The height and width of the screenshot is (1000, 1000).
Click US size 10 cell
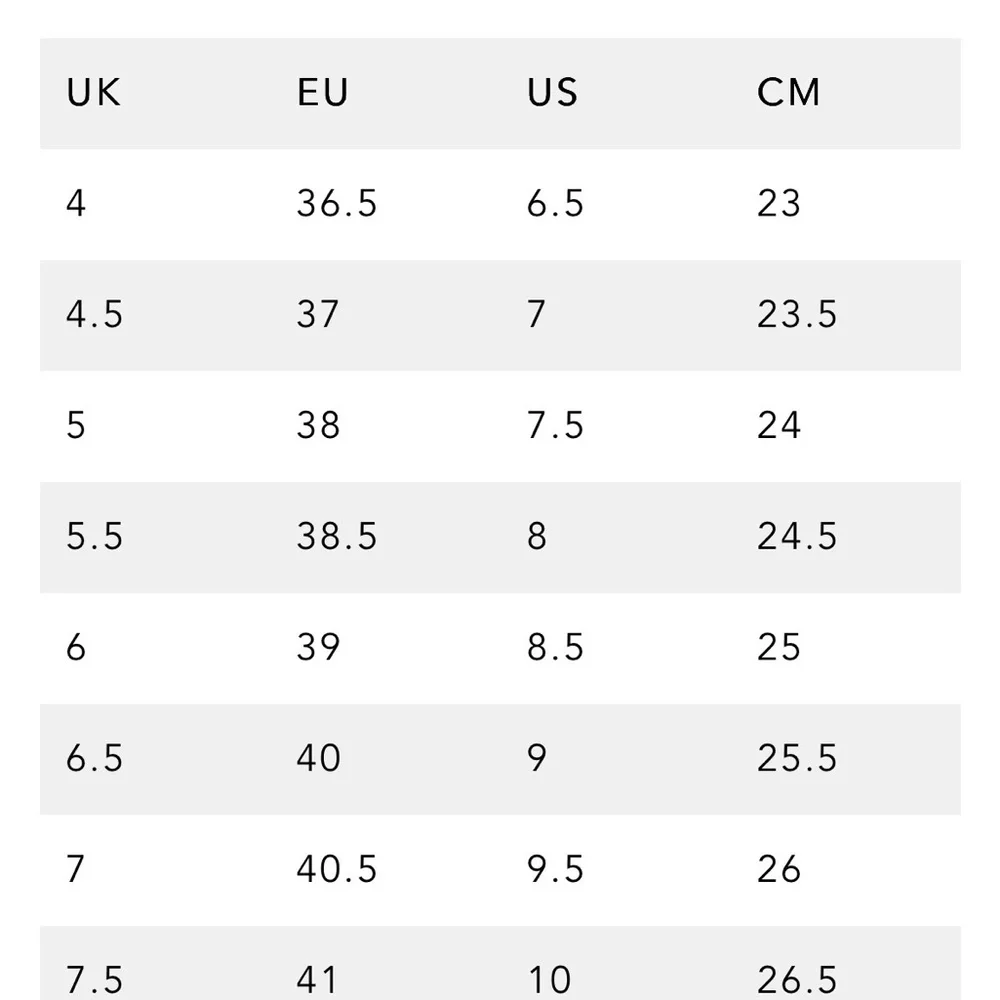point(549,979)
